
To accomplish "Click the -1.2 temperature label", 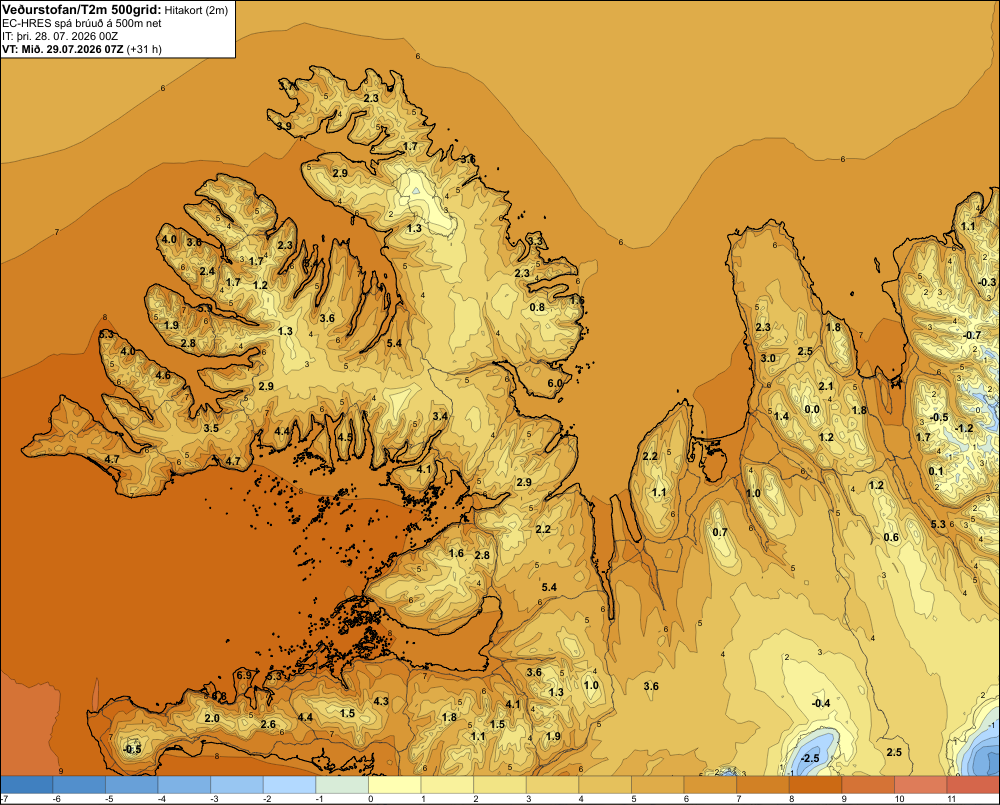I will [x=964, y=428].
